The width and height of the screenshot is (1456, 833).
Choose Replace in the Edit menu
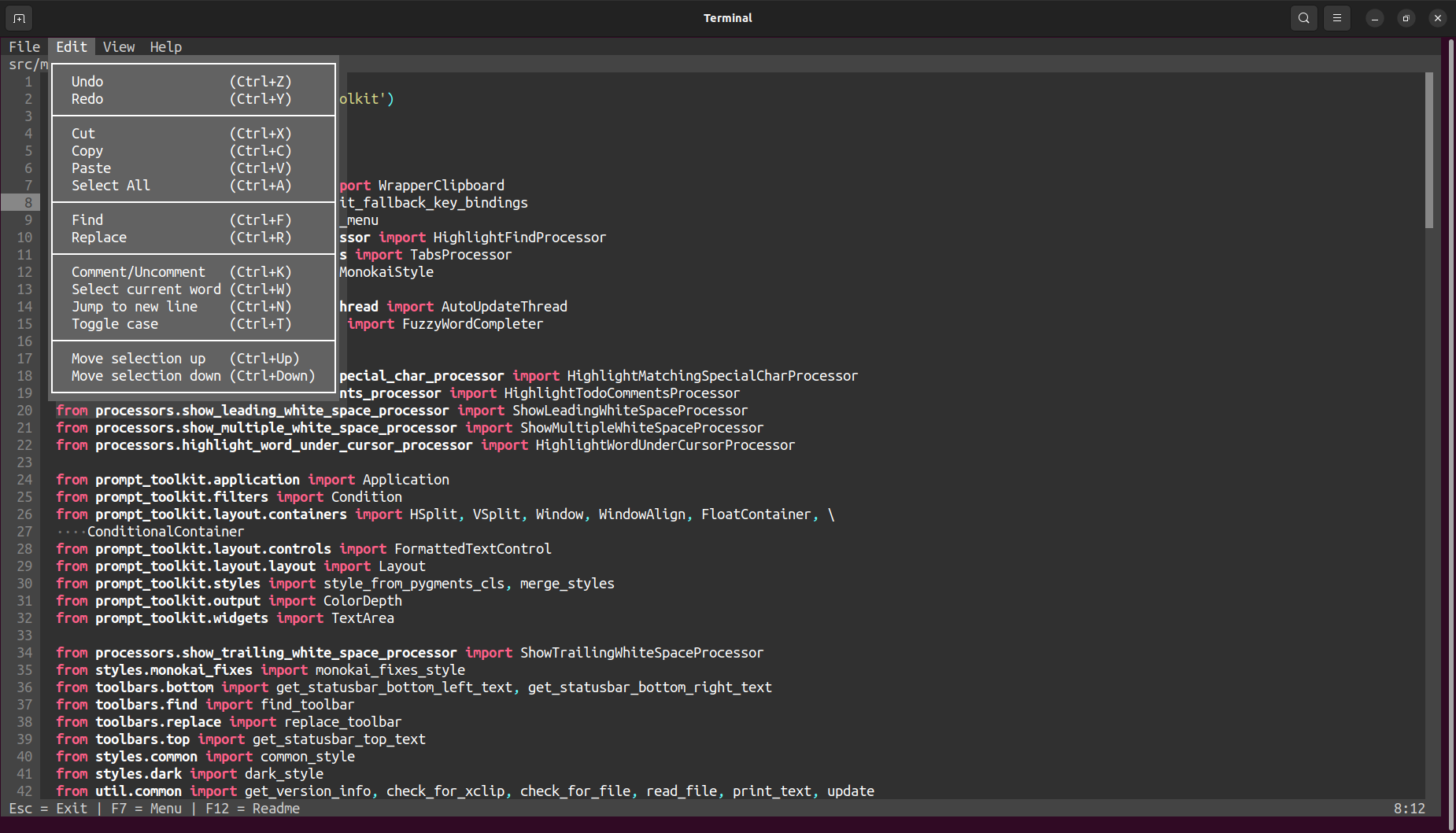[99, 238]
